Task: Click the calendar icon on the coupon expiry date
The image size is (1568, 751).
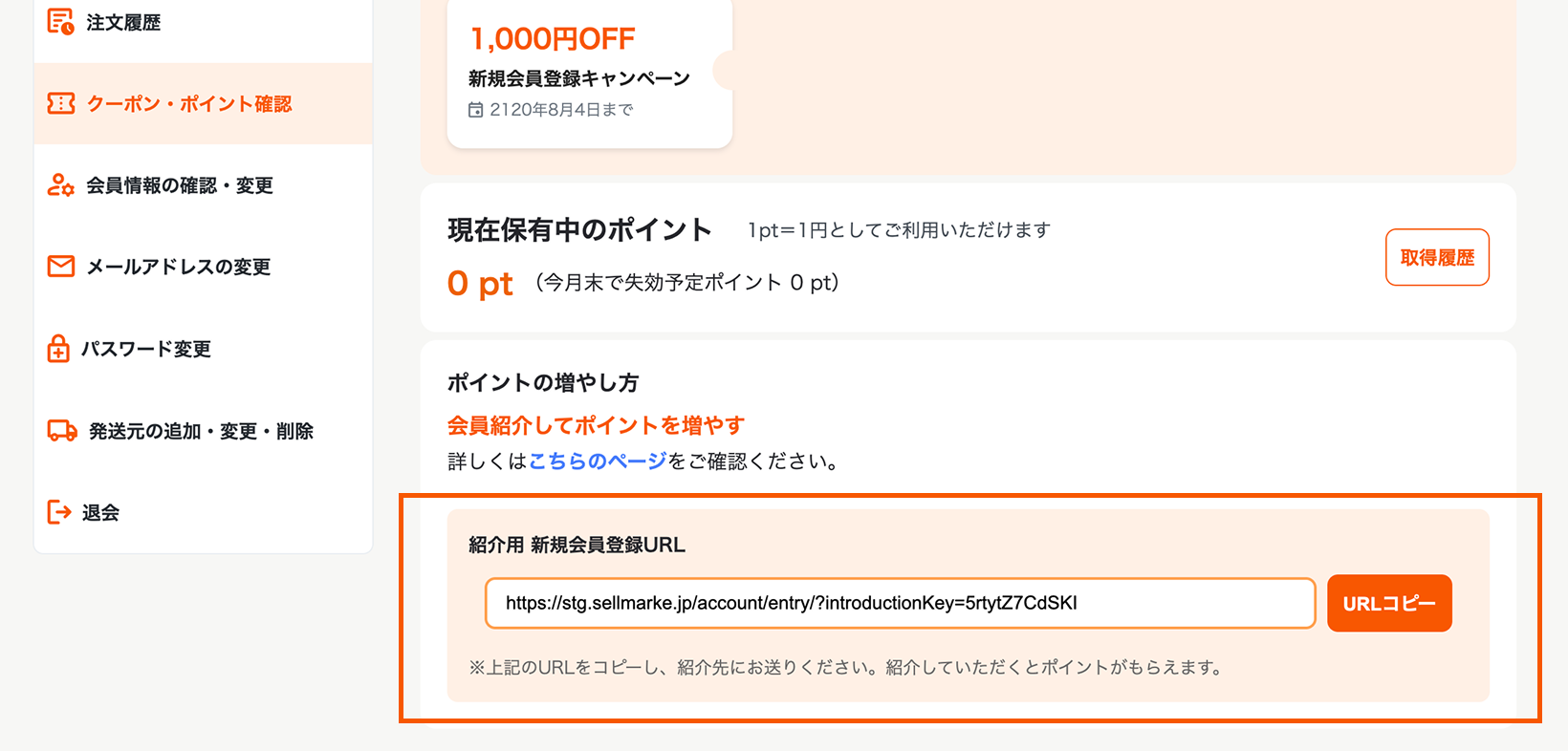Action: (475, 110)
